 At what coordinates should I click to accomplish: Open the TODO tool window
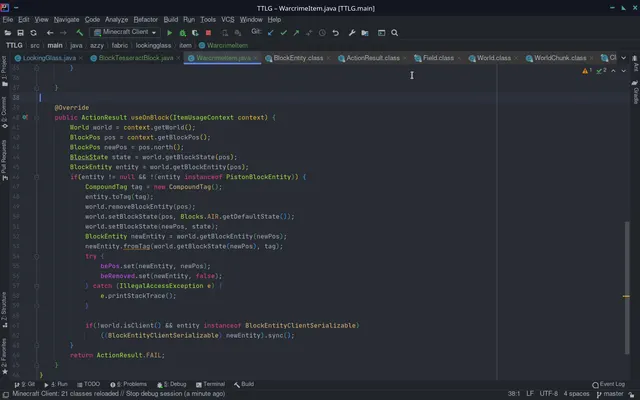pos(89,384)
